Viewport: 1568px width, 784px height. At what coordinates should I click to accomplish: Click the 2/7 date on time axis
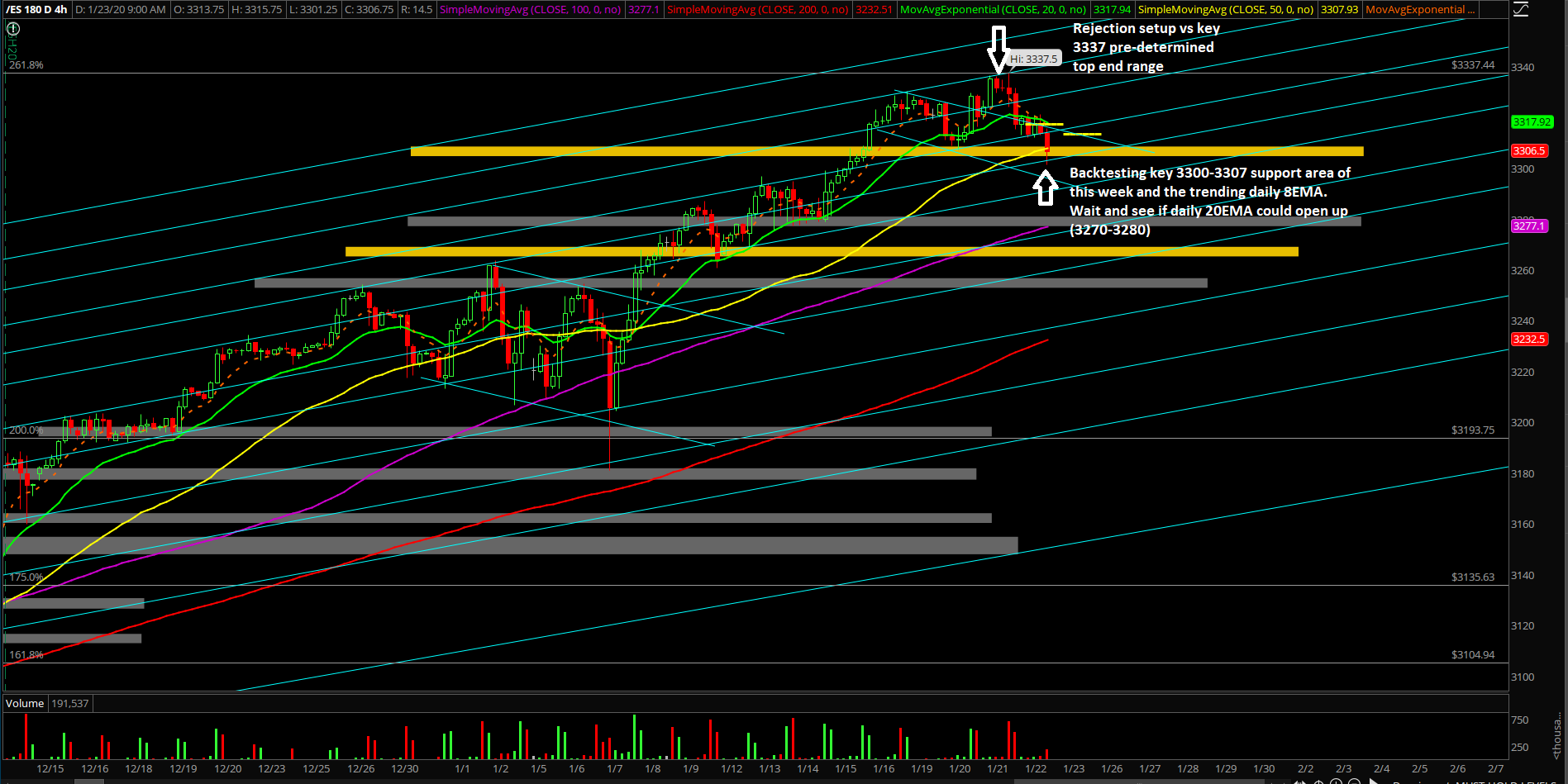click(1496, 768)
